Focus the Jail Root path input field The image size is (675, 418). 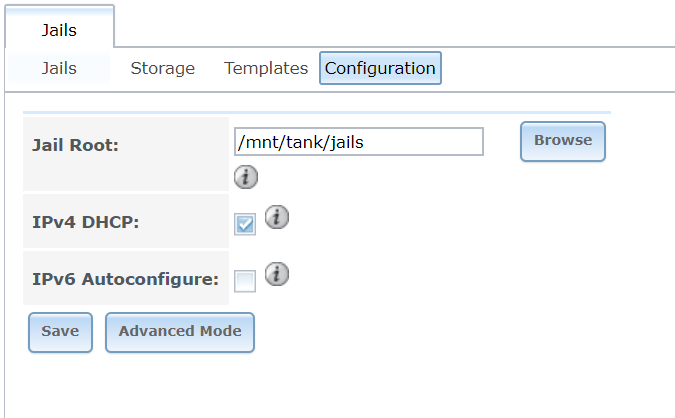[x=358, y=142]
